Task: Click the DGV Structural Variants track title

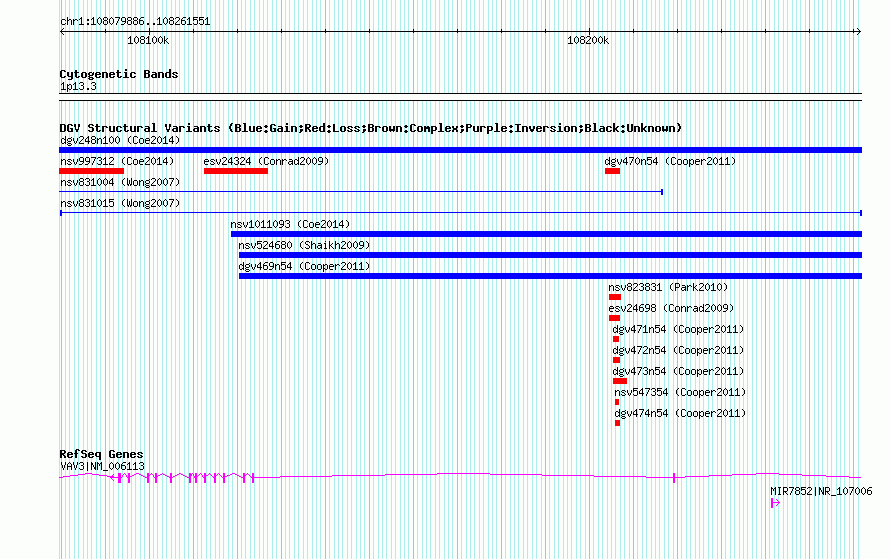Action: [371, 128]
